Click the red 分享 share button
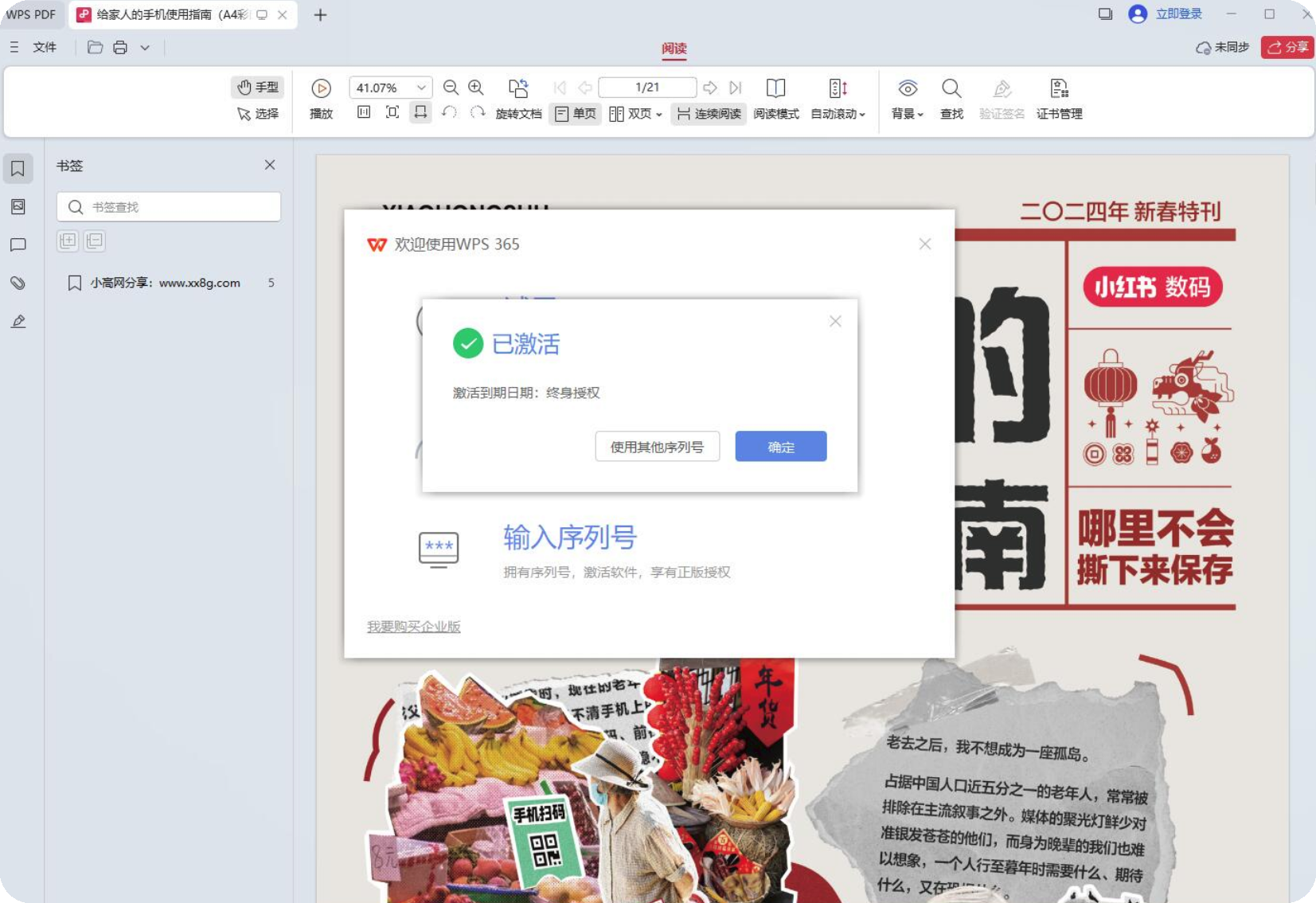 click(x=1287, y=47)
